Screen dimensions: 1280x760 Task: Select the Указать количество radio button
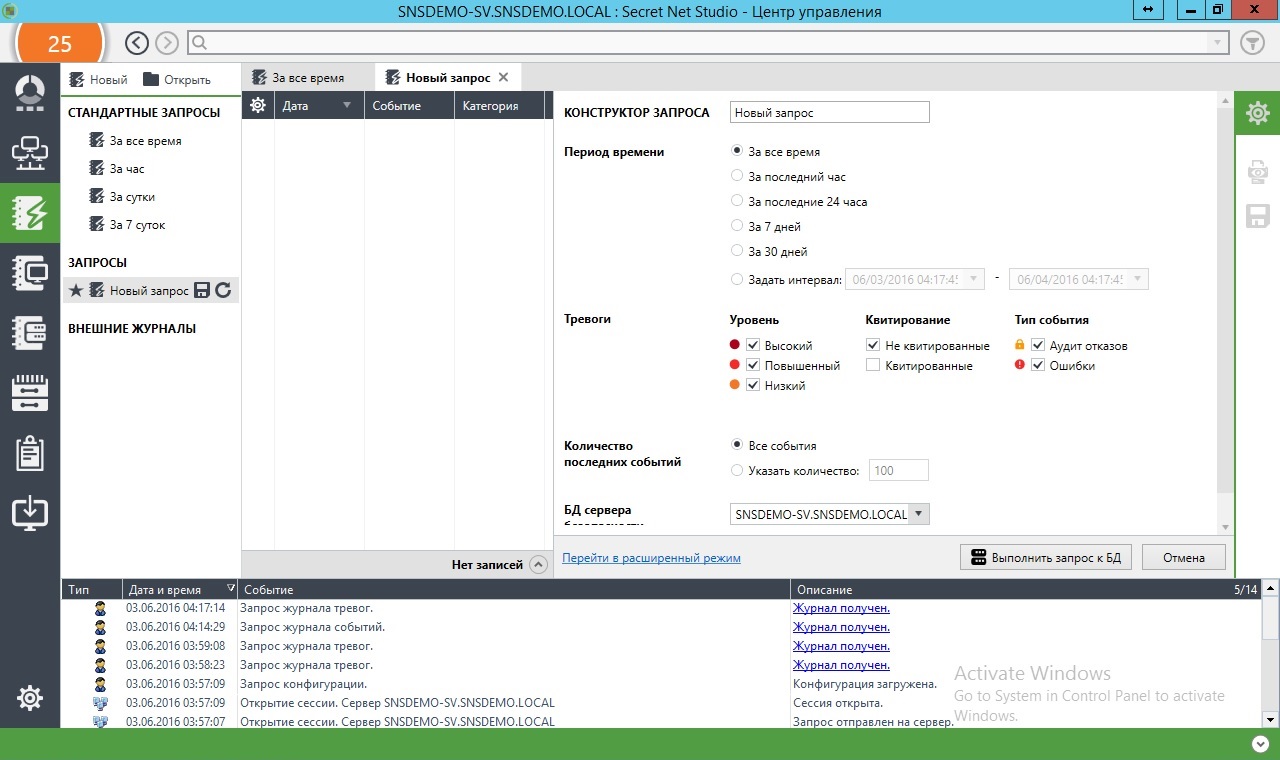tap(737, 470)
